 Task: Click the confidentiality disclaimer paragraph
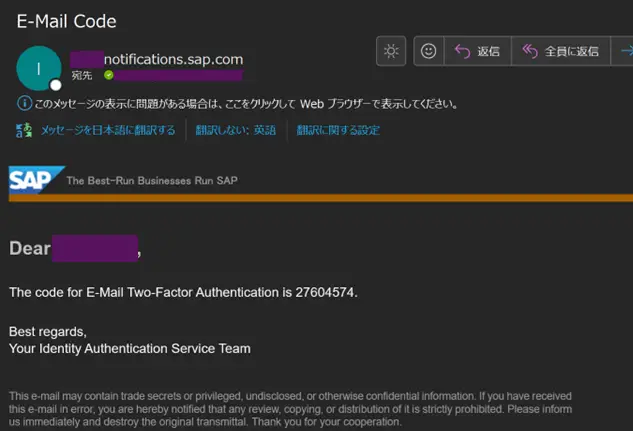point(290,409)
